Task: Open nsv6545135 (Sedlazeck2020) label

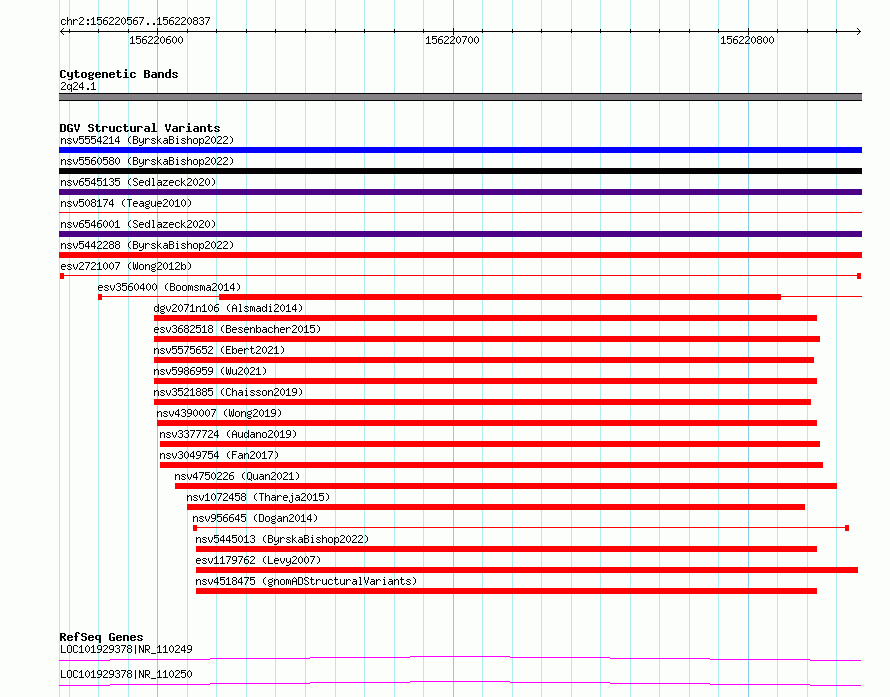Action: click(x=138, y=182)
